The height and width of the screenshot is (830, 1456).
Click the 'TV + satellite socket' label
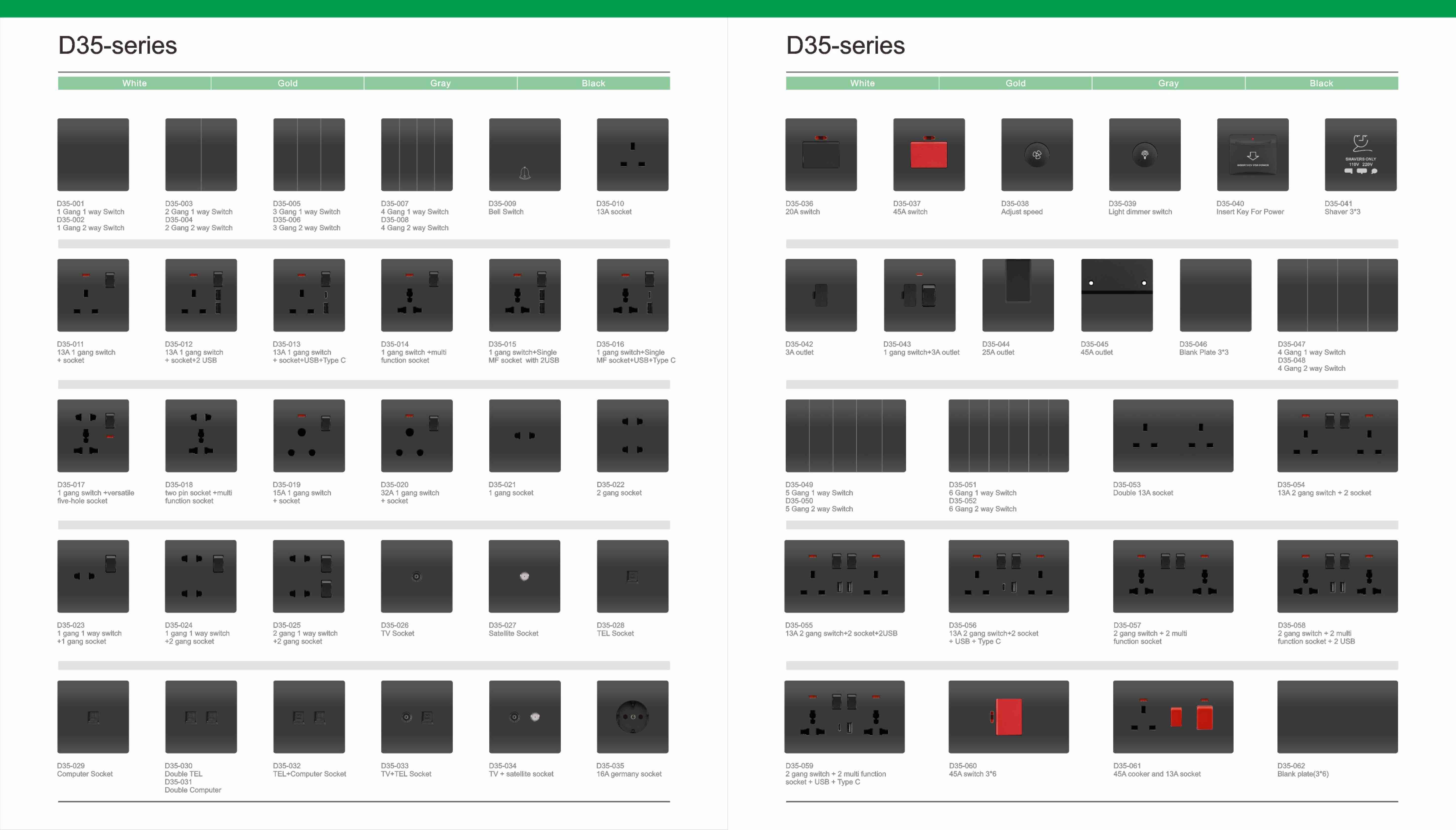point(521,774)
